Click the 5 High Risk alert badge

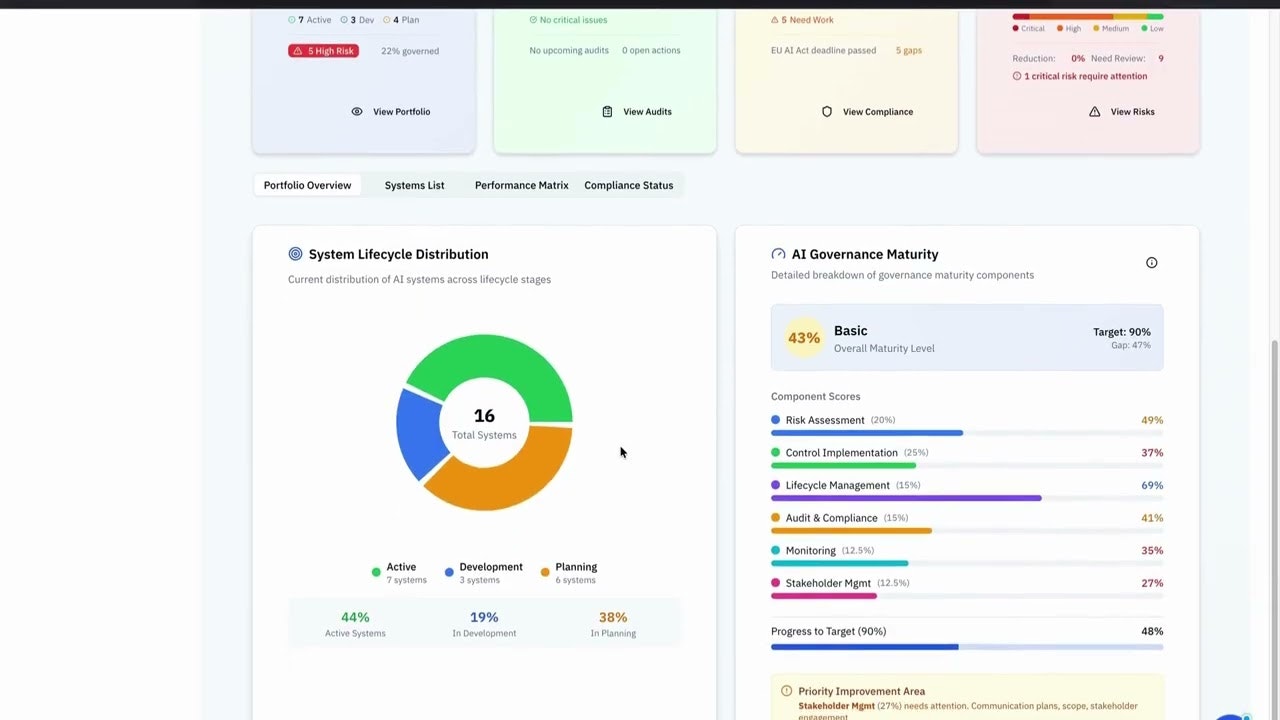click(322, 50)
